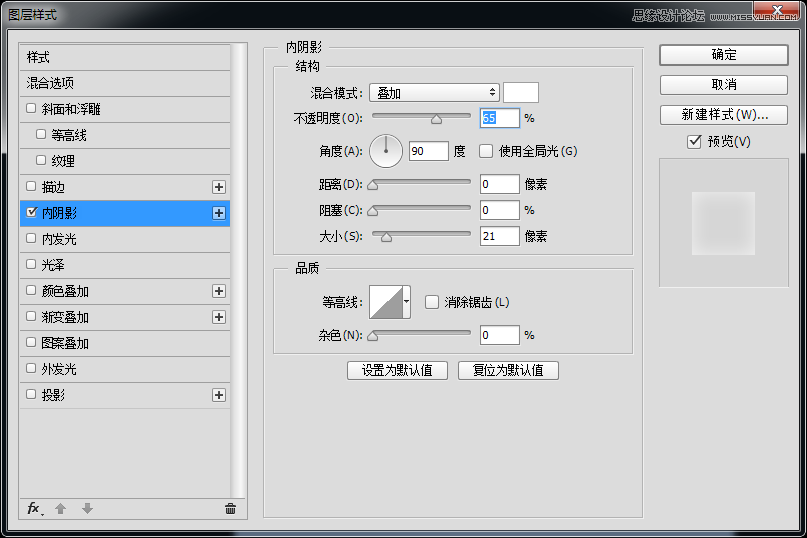Select the 外发光 style row
The image size is (807, 538).
[x=125, y=370]
